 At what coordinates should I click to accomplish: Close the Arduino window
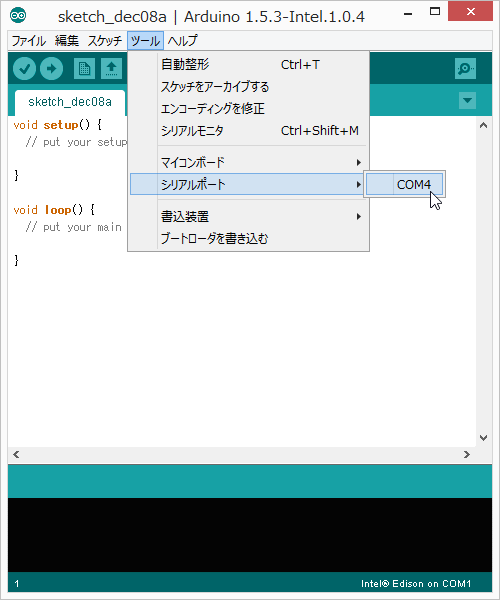click(x=471, y=12)
